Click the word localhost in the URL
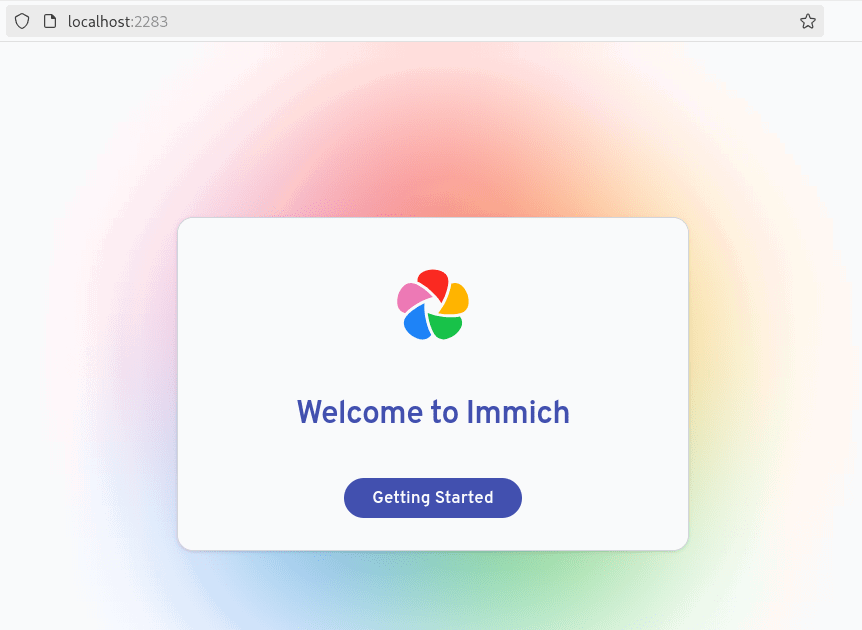862x630 pixels. (99, 21)
